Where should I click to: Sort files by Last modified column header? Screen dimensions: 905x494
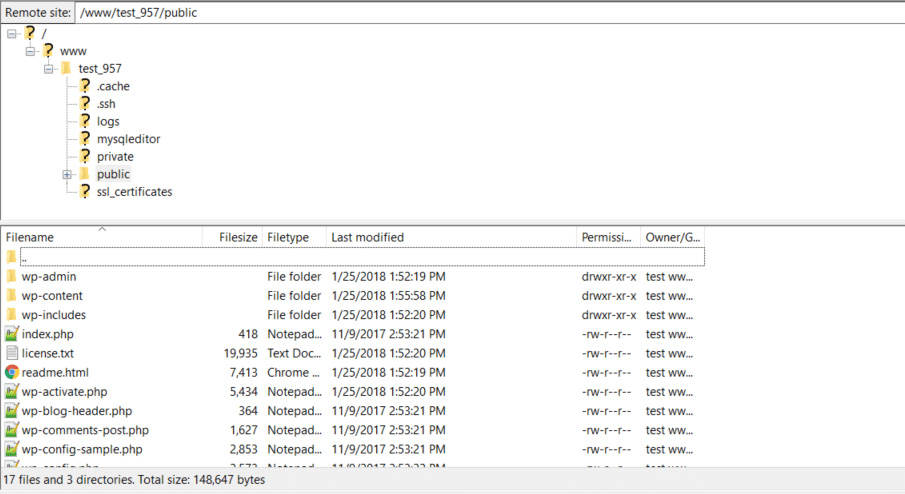pyautogui.click(x=368, y=237)
